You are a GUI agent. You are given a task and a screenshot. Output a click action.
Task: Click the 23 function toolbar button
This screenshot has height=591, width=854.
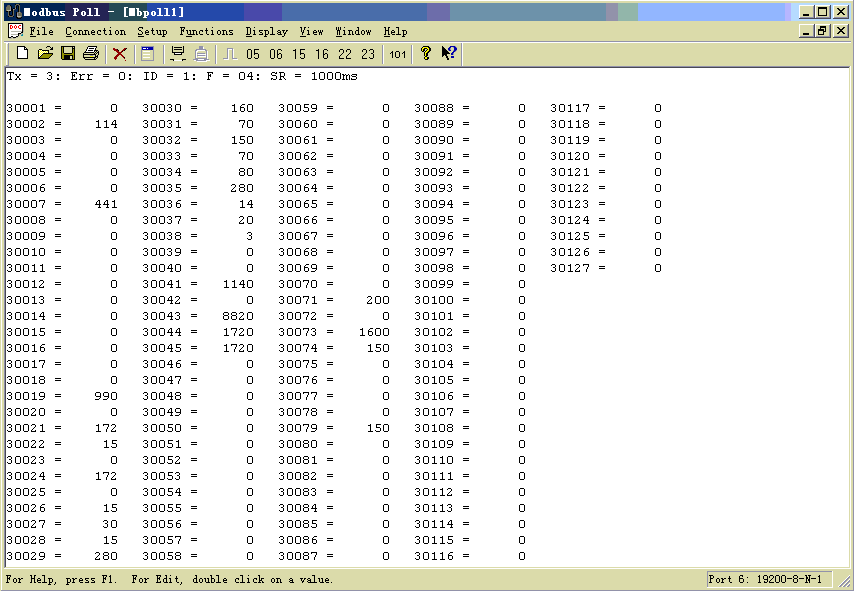coord(368,54)
